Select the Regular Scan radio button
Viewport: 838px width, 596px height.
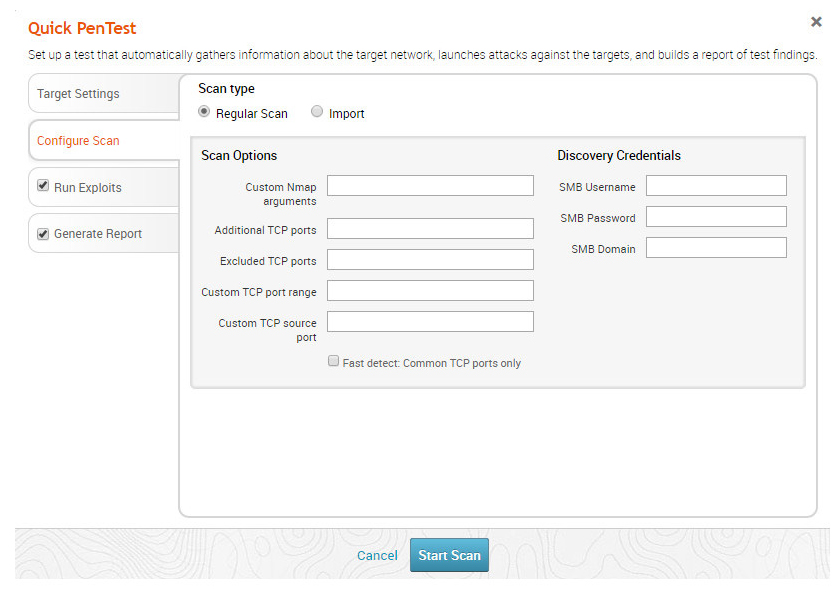click(x=205, y=113)
